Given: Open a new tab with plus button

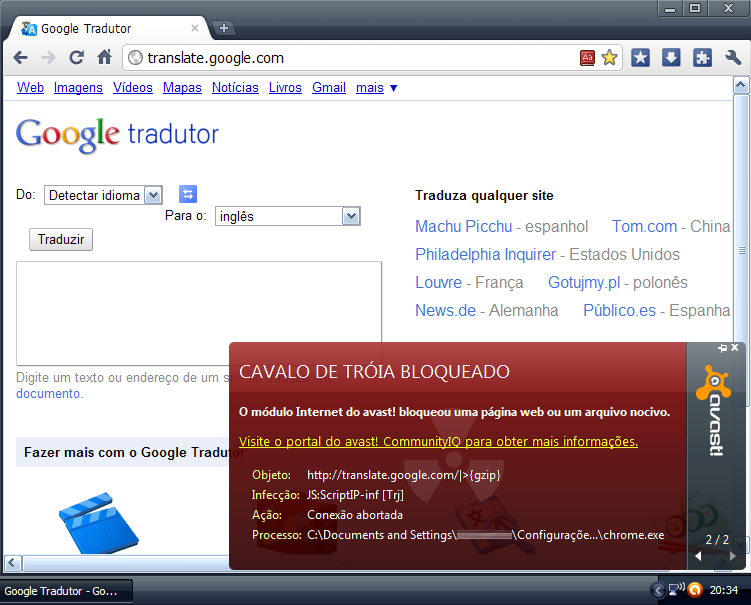Looking at the screenshot, I should click(x=225, y=28).
